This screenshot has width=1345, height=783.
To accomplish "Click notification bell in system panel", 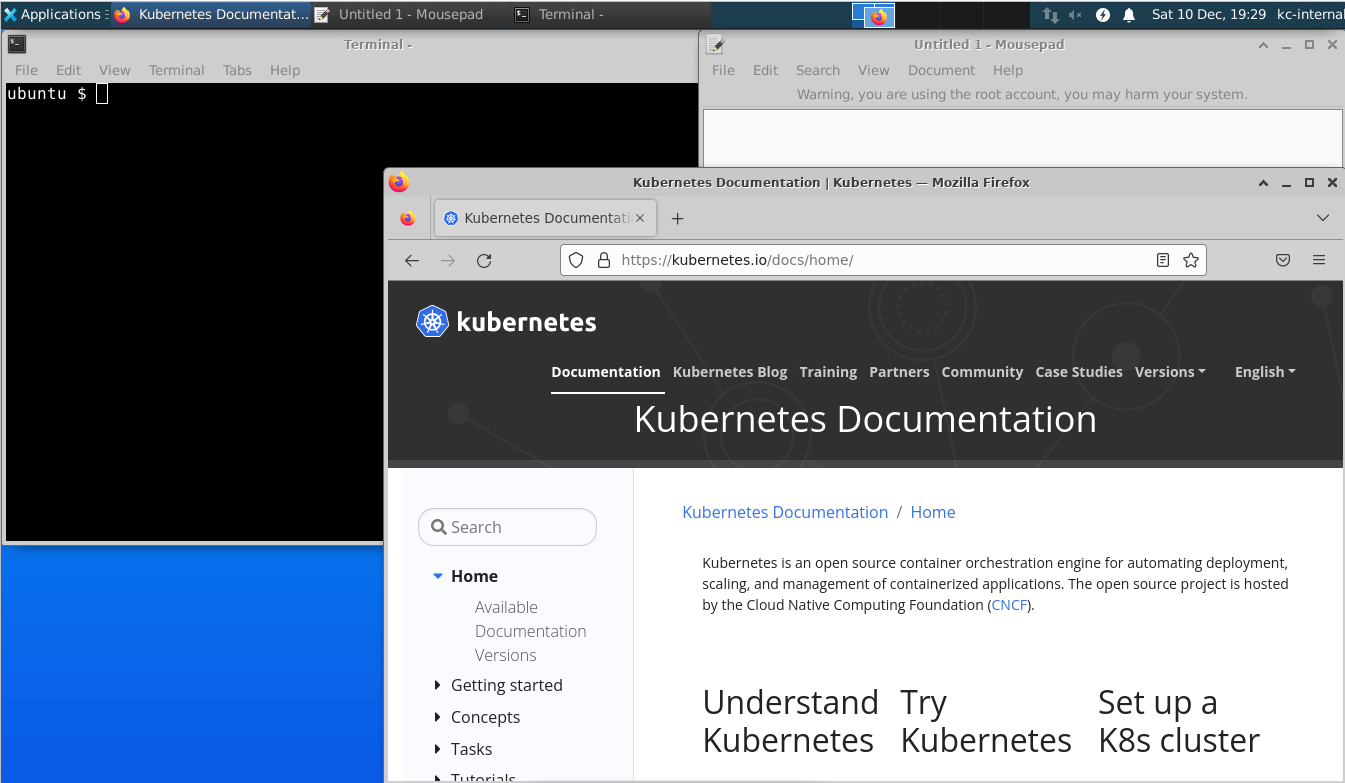I will coord(1129,15).
